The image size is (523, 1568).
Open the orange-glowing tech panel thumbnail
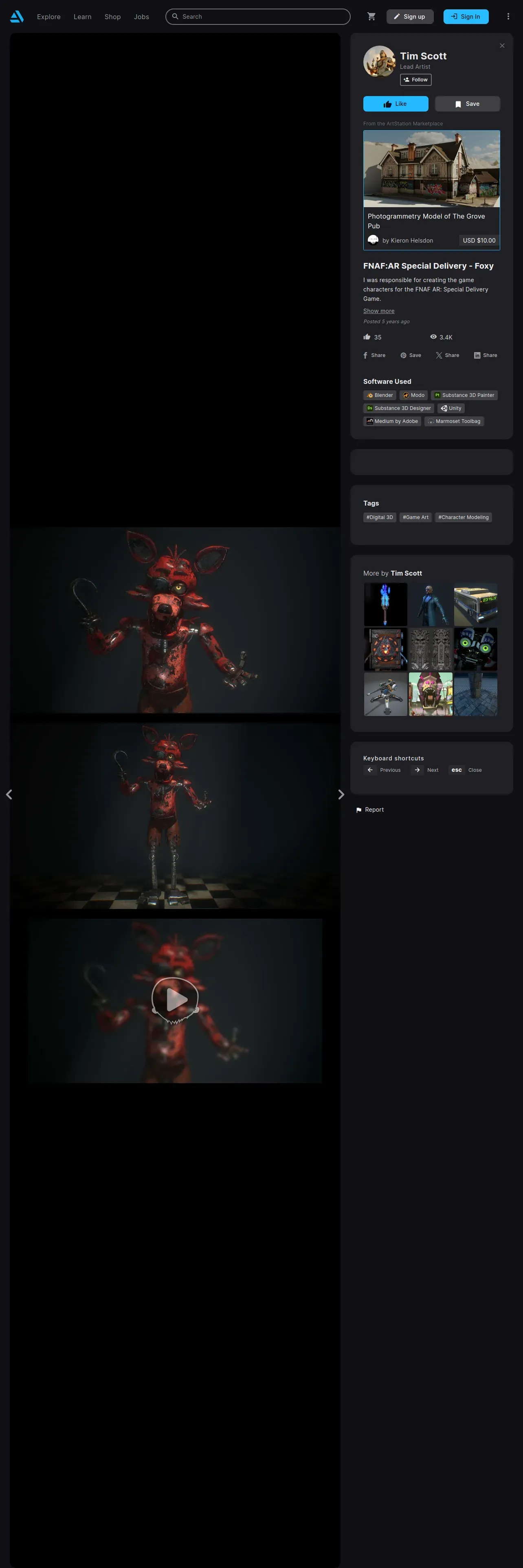tap(385, 650)
